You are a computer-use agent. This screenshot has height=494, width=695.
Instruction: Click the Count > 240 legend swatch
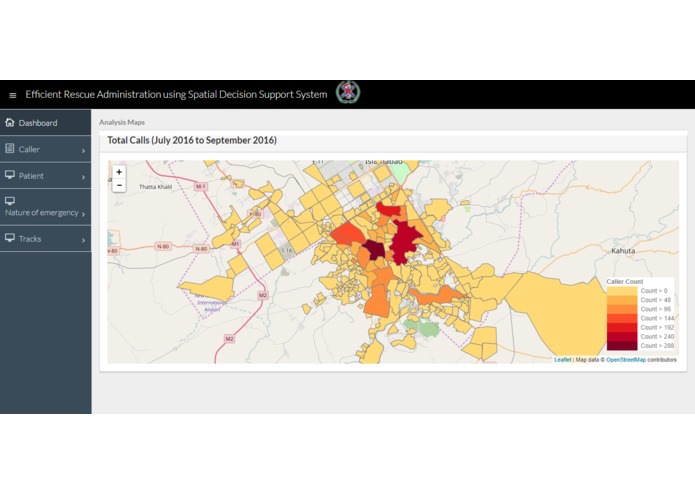click(x=622, y=337)
